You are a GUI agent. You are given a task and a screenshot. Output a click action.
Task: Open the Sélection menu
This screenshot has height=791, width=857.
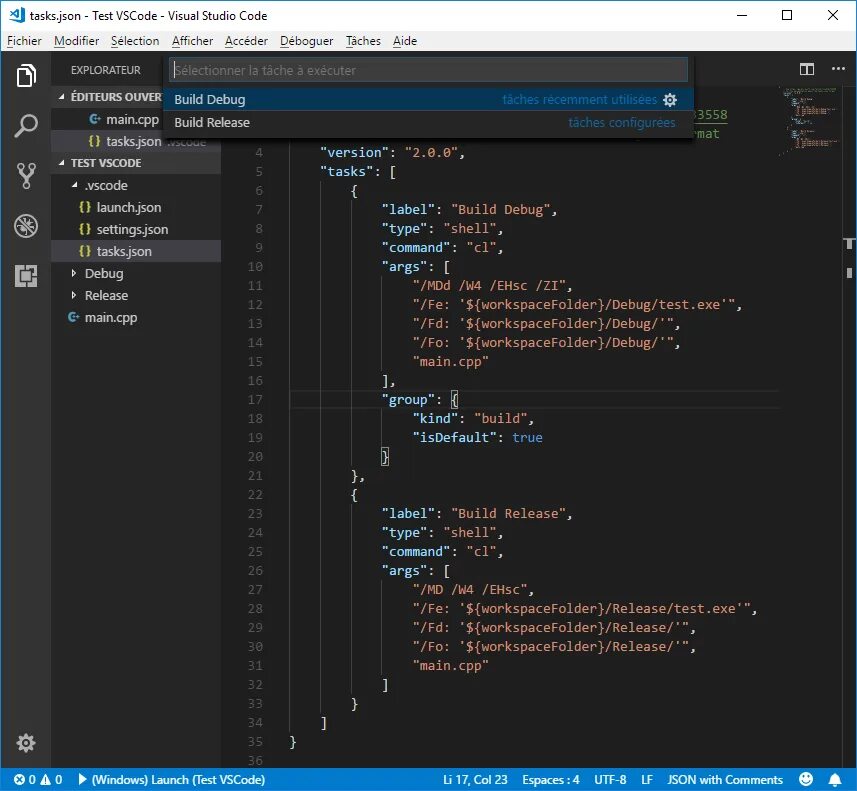click(135, 41)
